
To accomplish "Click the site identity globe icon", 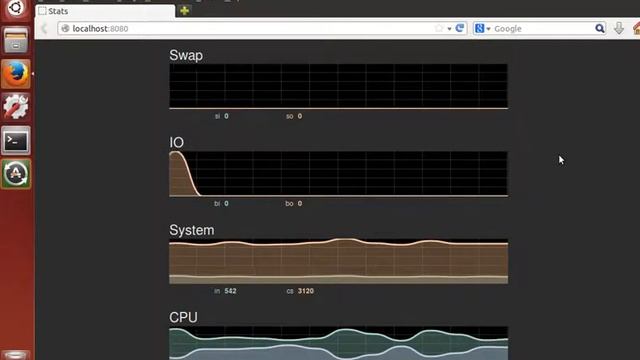I will [x=65, y=29].
